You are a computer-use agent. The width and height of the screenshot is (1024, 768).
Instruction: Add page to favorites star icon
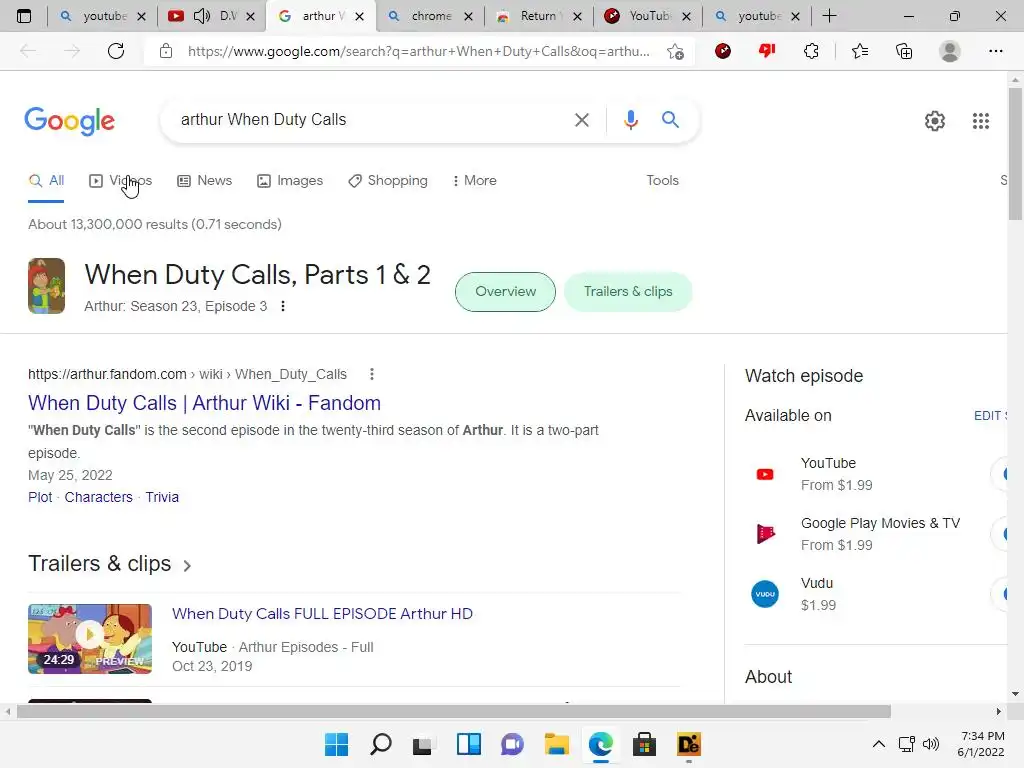[x=675, y=51]
